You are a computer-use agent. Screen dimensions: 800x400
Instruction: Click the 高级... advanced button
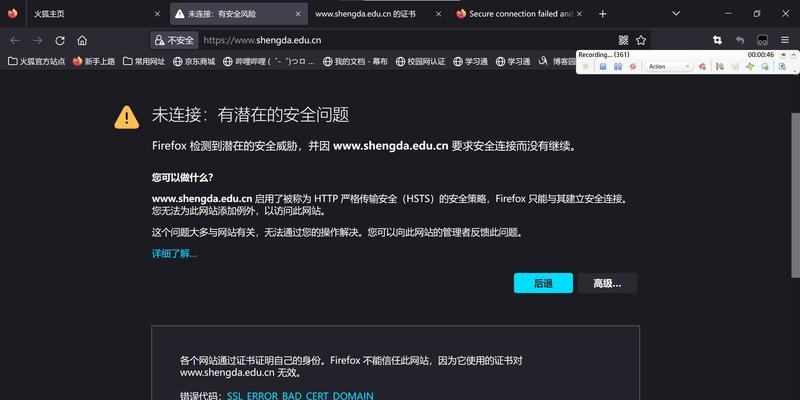click(607, 283)
